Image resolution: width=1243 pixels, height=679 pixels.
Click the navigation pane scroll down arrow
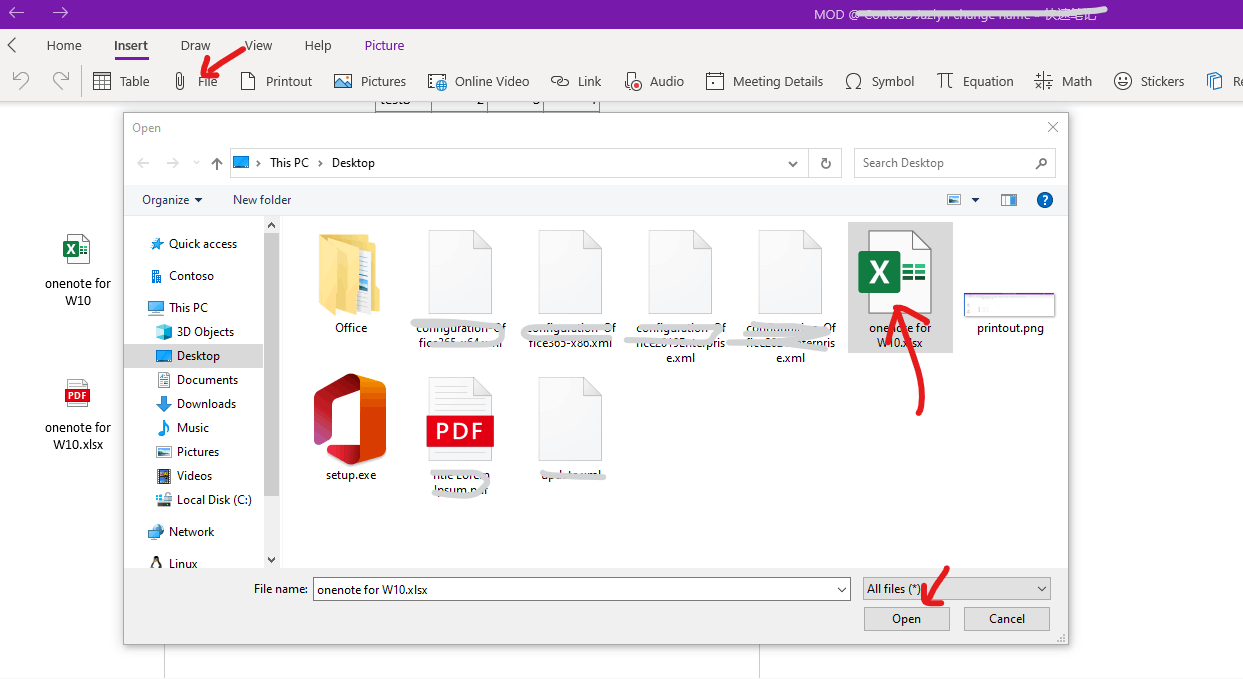click(271, 561)
